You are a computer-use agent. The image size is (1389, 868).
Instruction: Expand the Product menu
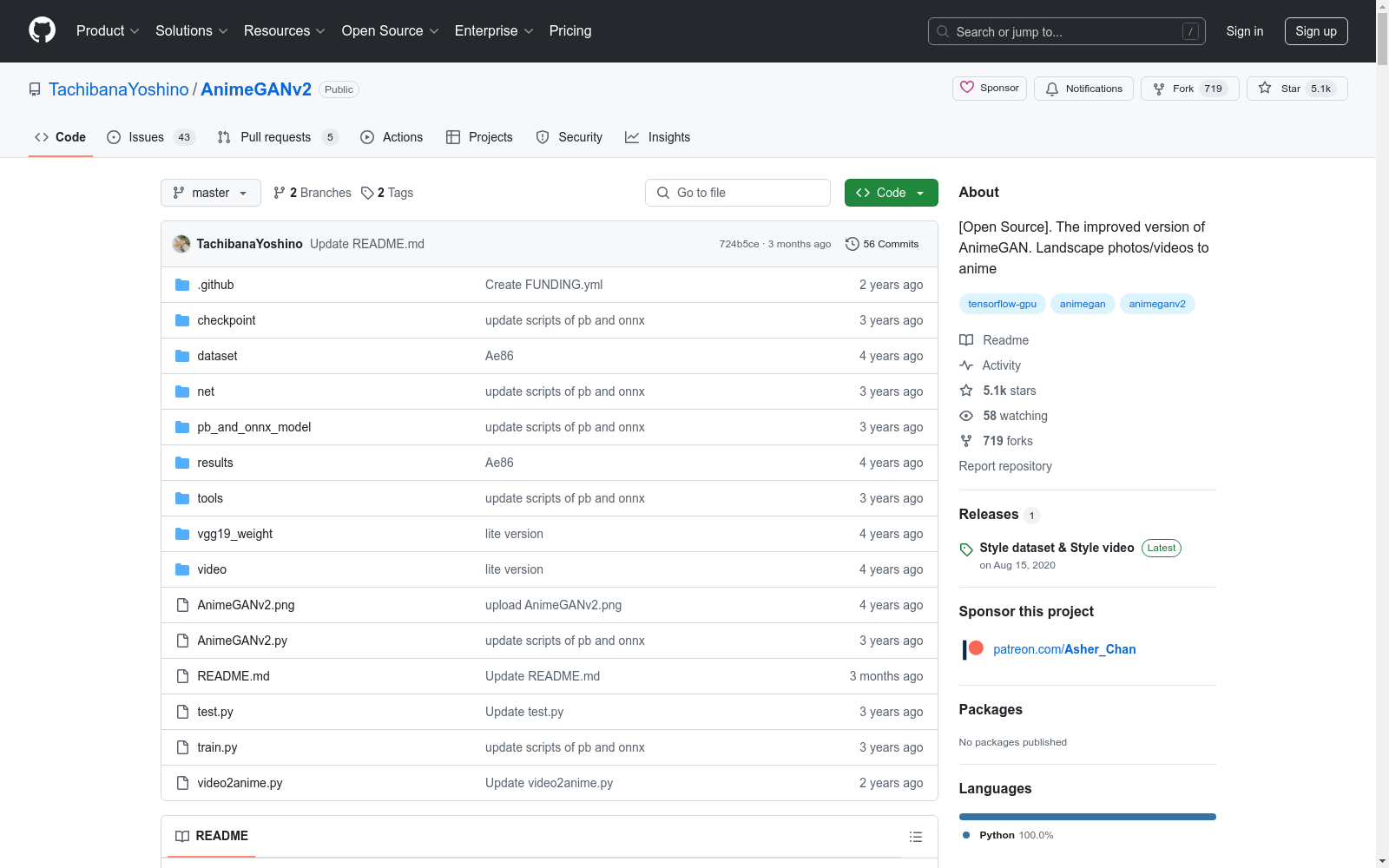[x=108, y=30]
